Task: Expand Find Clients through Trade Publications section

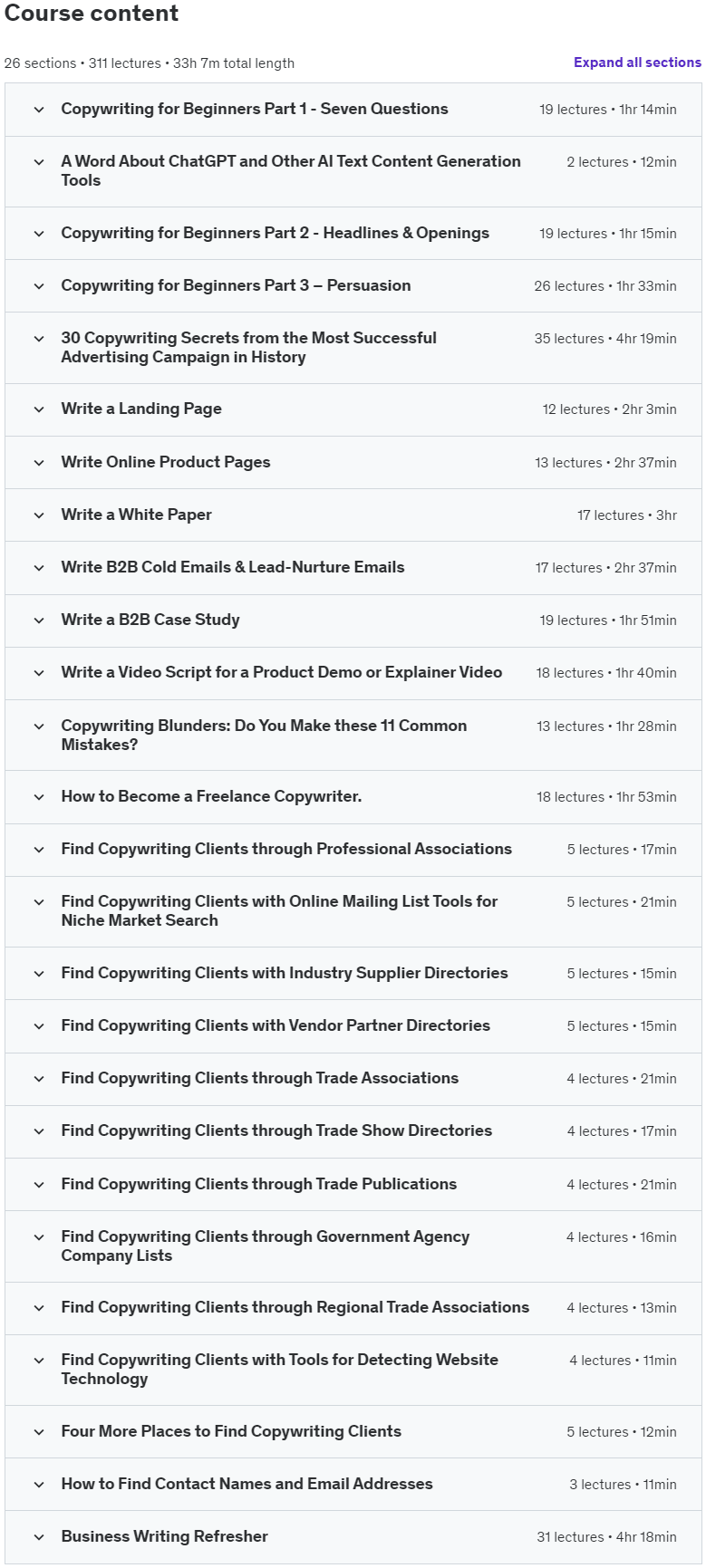Action: pos(353,1185)
